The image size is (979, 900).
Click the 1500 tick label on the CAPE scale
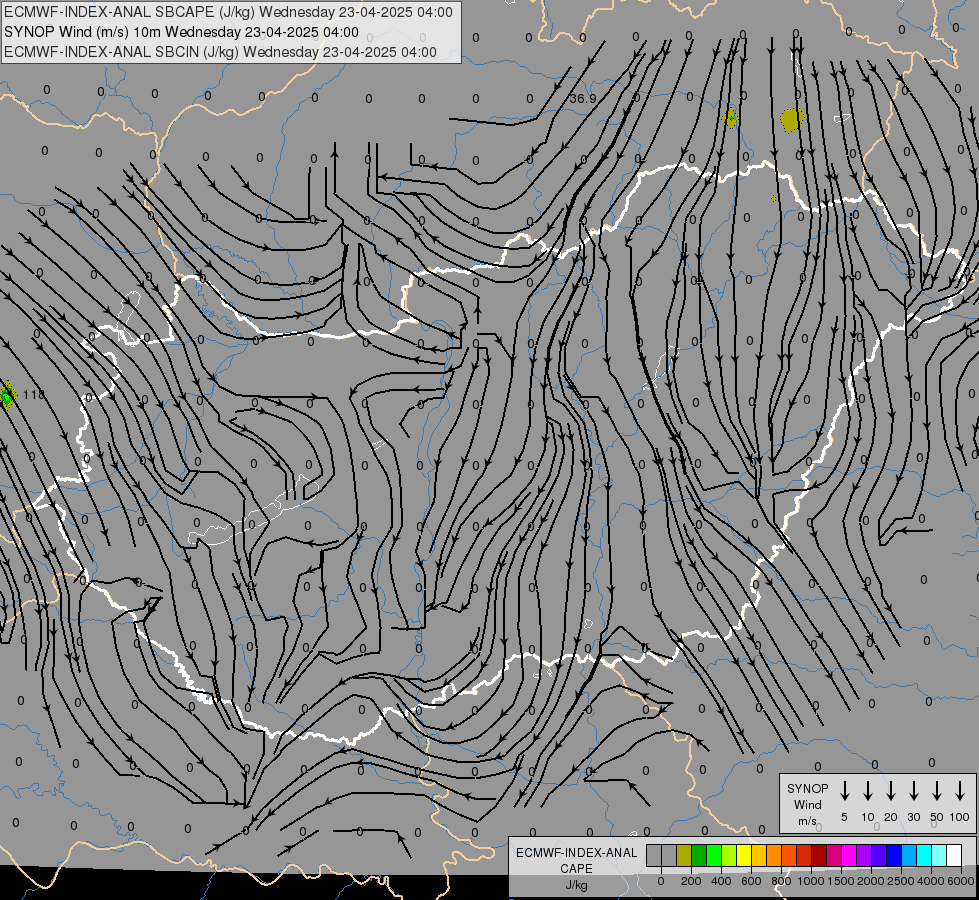coord(841,881)
